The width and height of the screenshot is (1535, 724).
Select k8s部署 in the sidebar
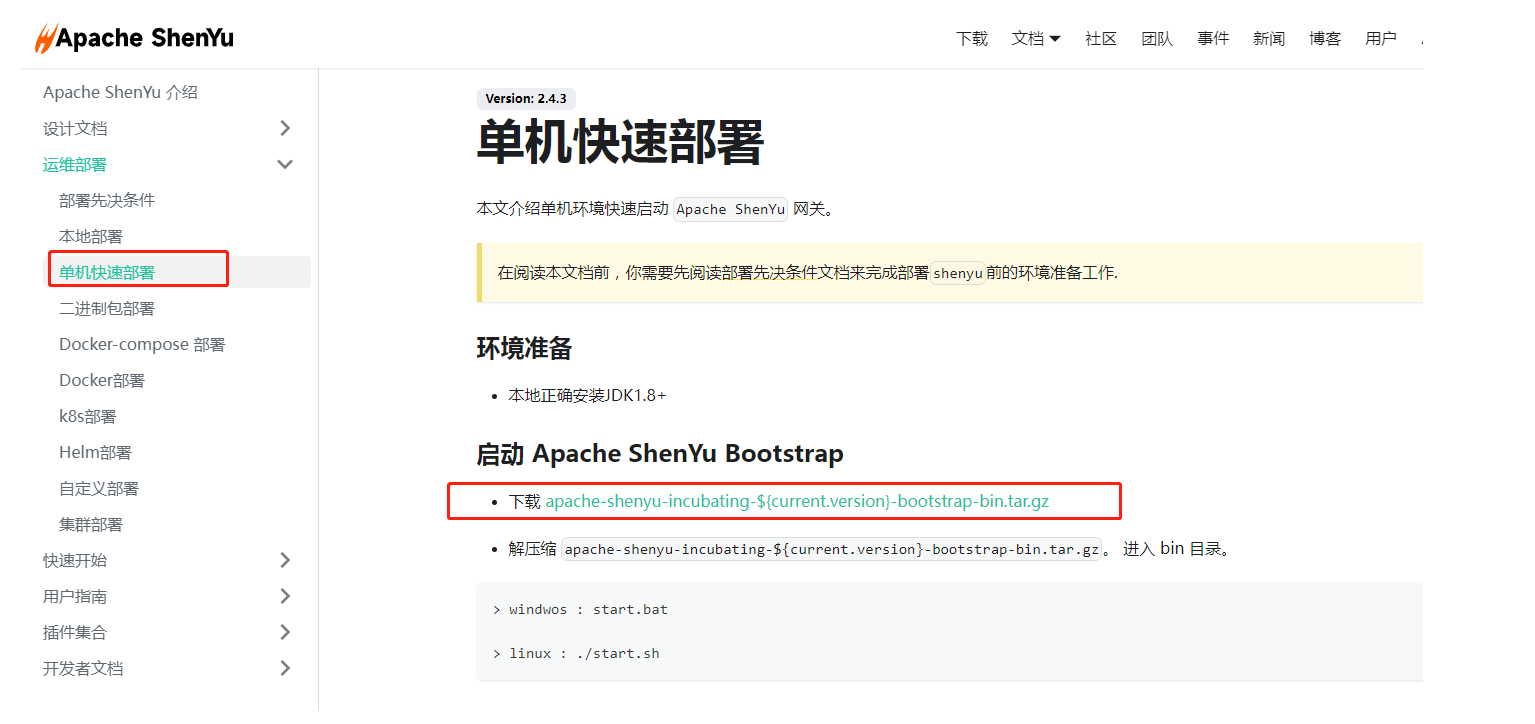(x=88, y=416)
